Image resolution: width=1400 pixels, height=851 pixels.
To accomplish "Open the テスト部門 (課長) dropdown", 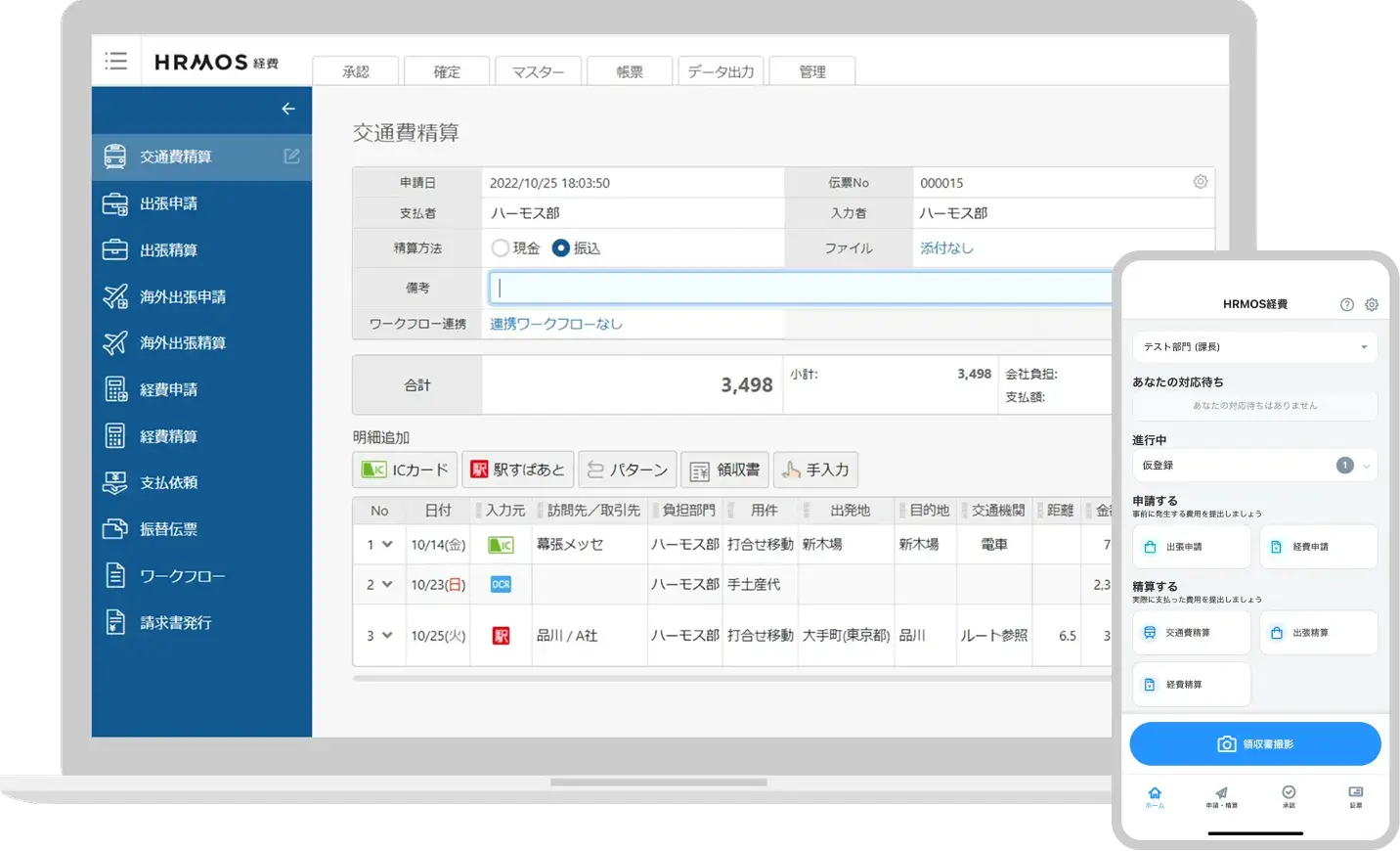I will click(x=1254, y=347).
